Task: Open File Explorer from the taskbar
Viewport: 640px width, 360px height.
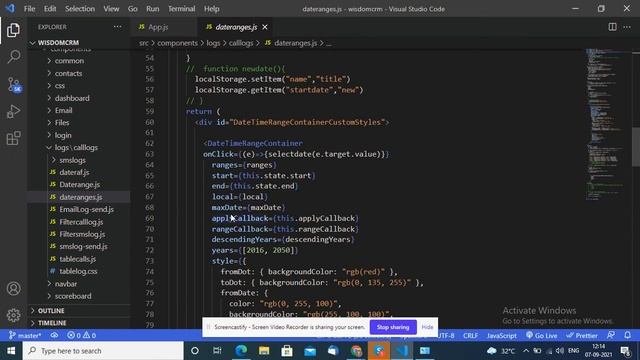Action: click(264, 351)
